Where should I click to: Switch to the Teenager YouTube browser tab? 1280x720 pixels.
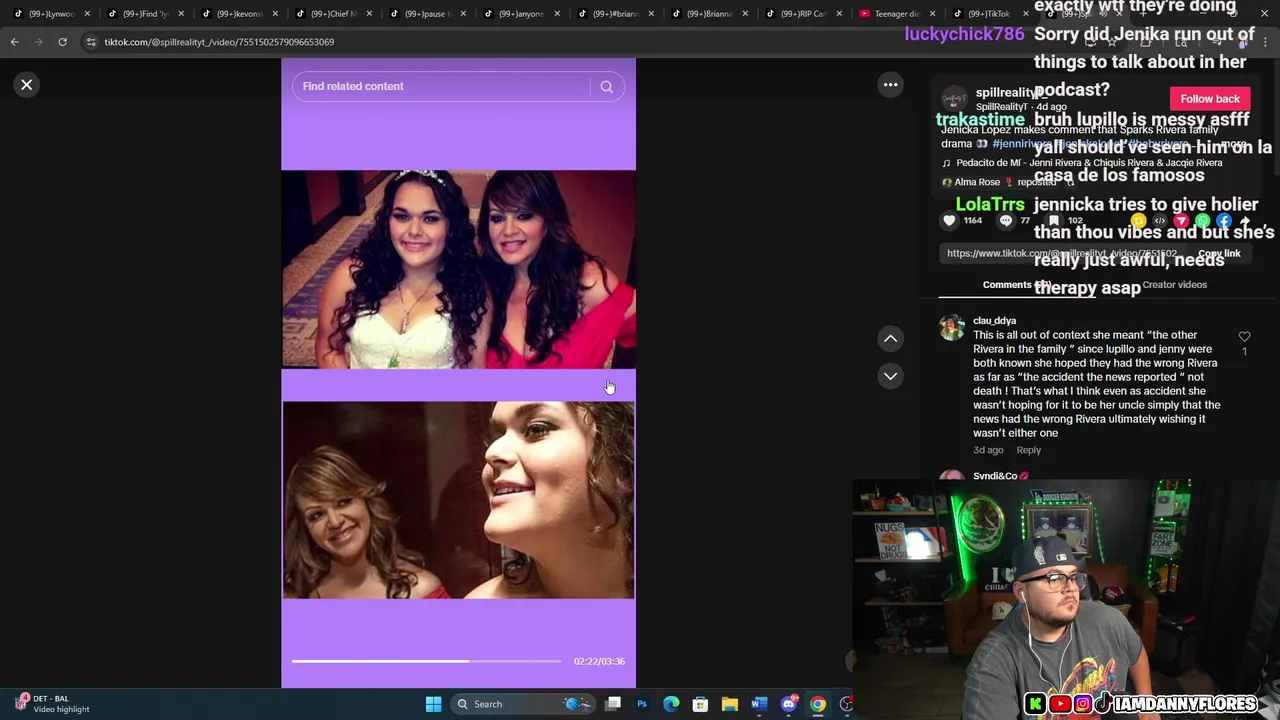click(x=896, y=13)
